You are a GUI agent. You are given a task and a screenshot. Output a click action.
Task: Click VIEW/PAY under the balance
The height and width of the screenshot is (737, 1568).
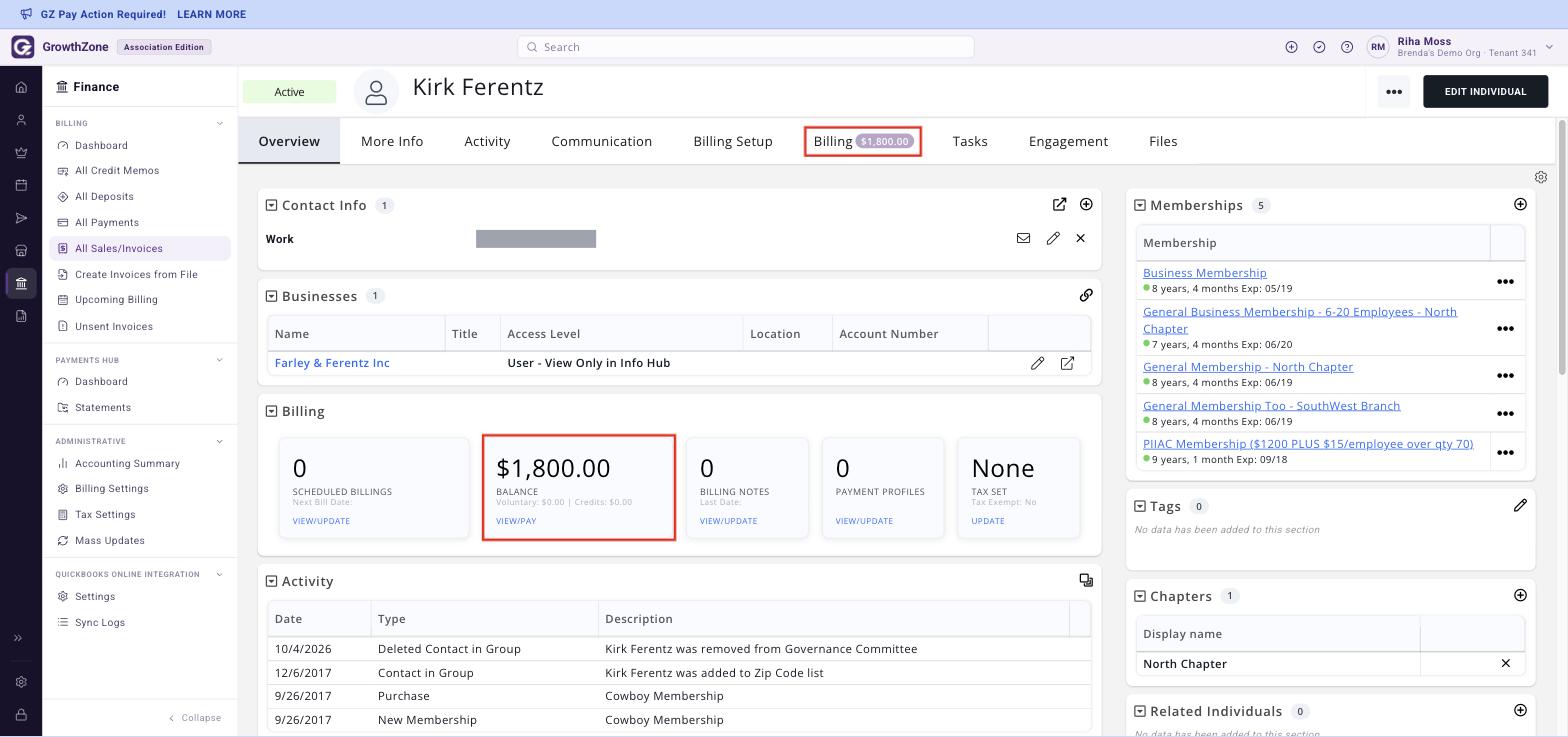(516, 521)
